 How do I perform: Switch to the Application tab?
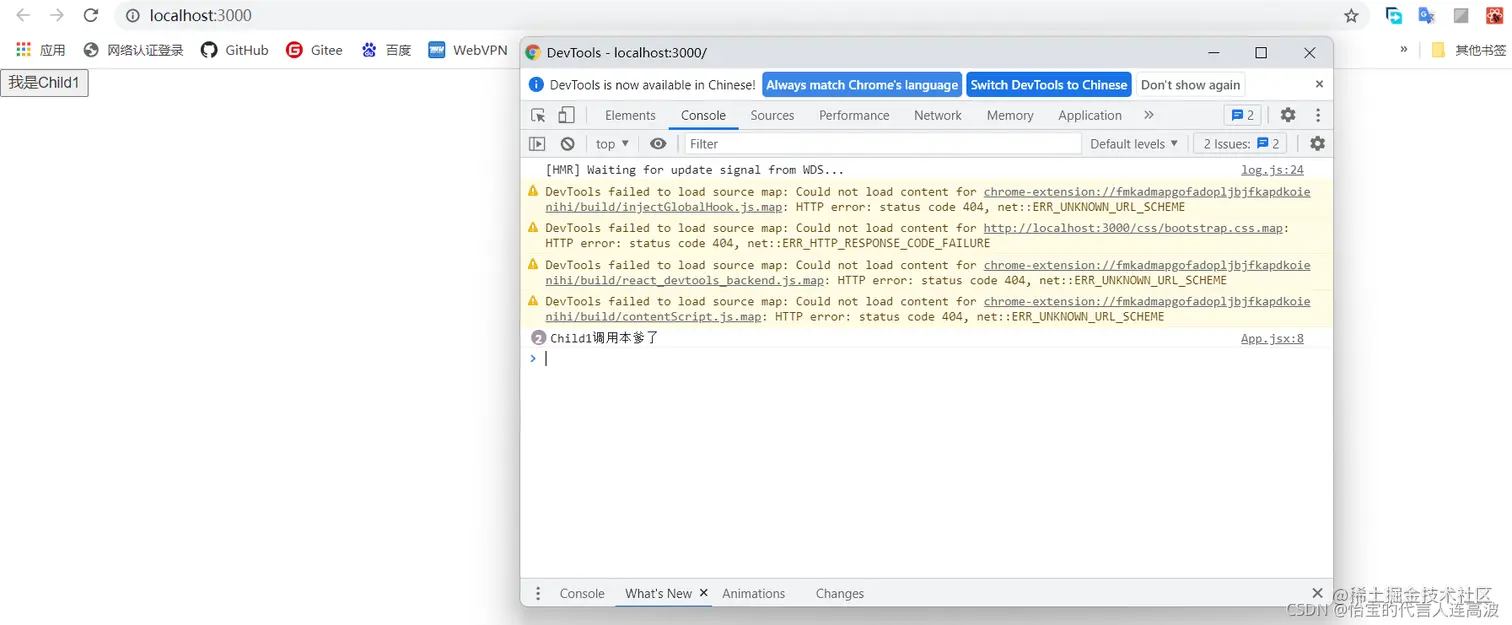pyautogui.click(x=1090, y=116)
